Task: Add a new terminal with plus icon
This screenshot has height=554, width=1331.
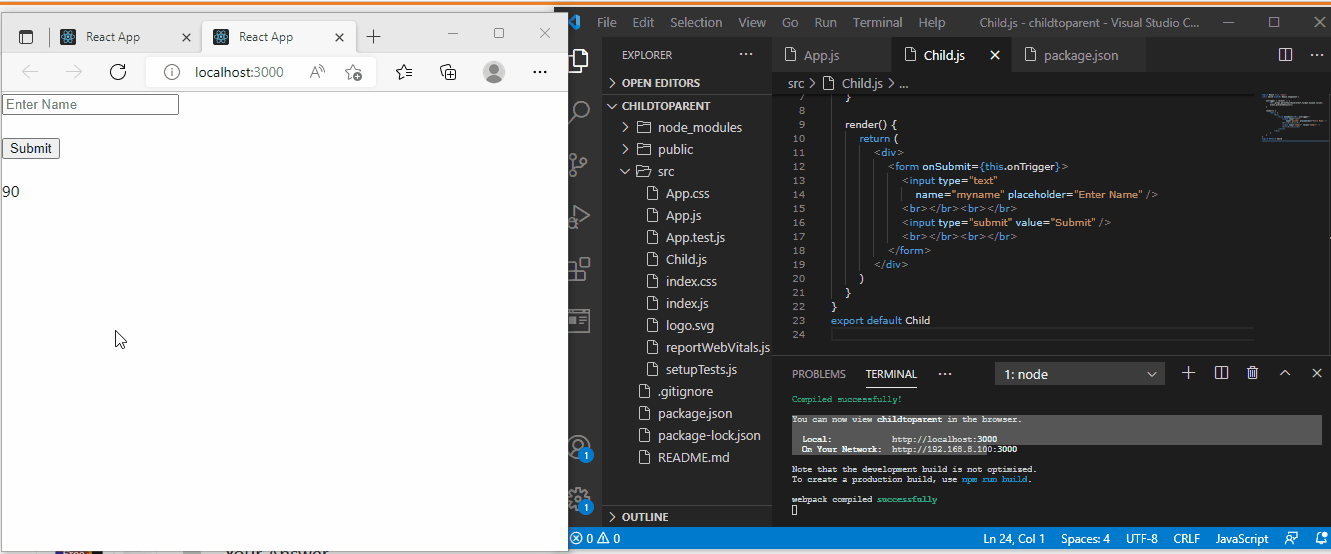Action: pos(1188,373)
